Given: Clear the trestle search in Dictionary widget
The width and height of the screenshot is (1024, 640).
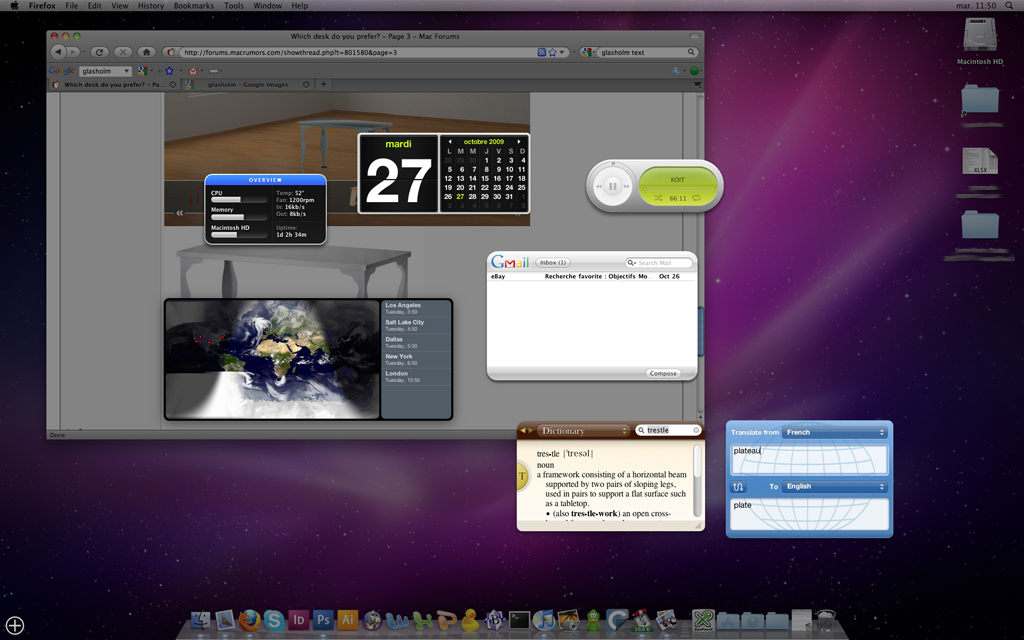Looking at the screenshot, I should 696,430.
